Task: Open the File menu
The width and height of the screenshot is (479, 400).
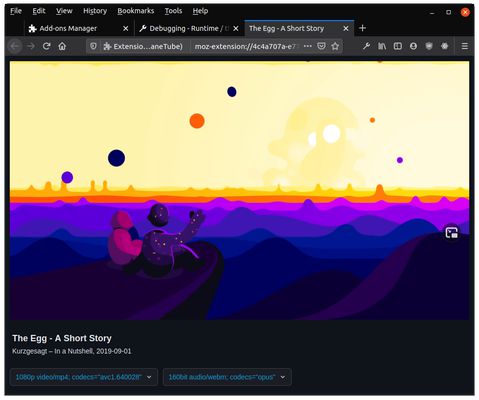Action: click(x=16, y=11)
